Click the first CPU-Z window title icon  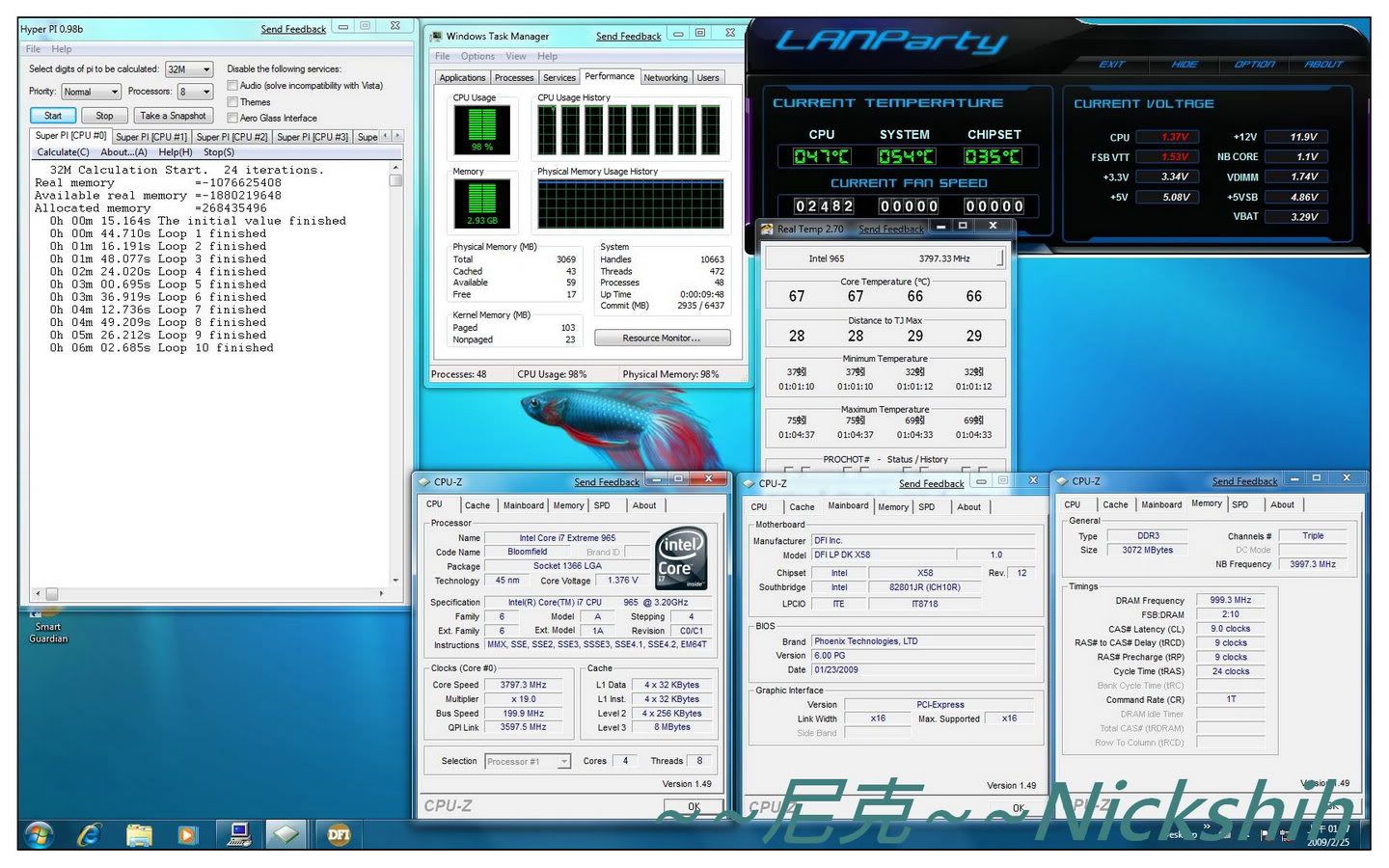423,481
